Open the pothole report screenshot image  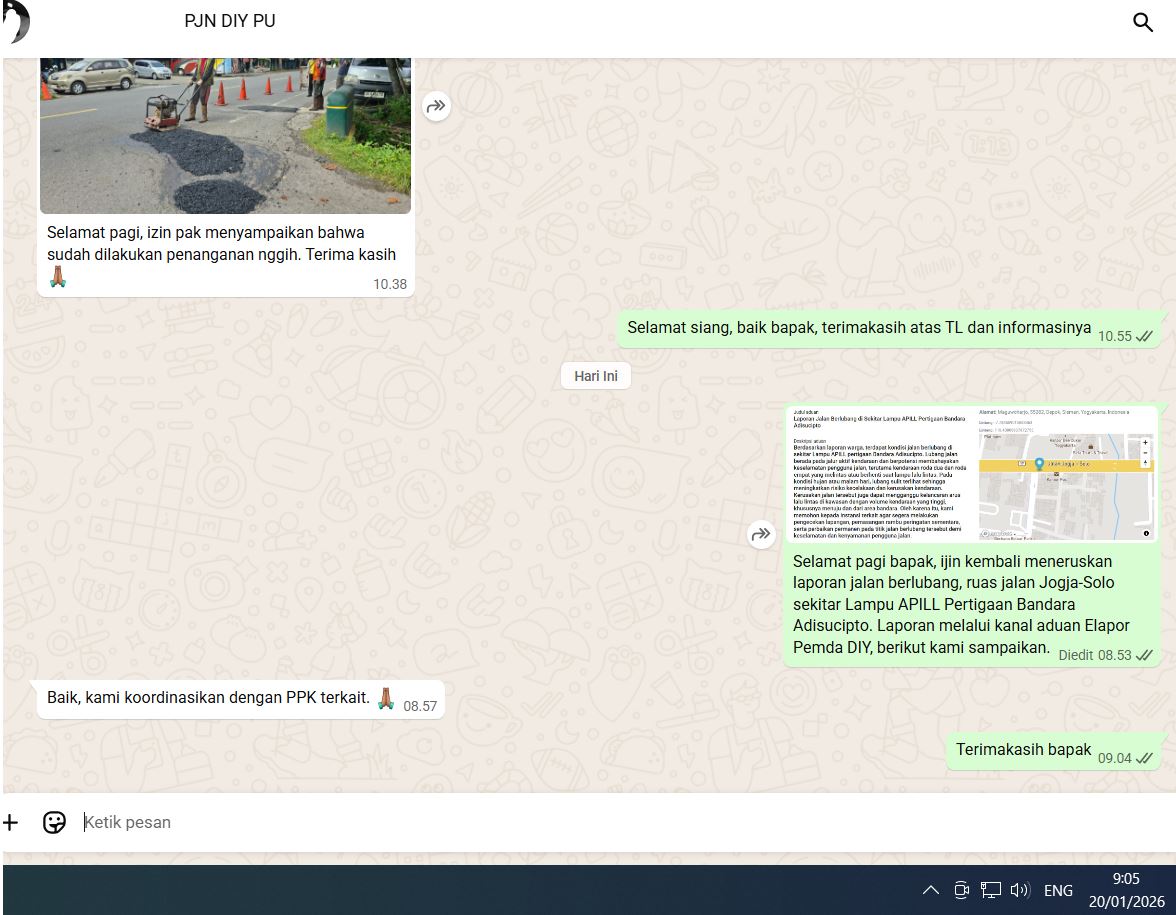point(971,474)
